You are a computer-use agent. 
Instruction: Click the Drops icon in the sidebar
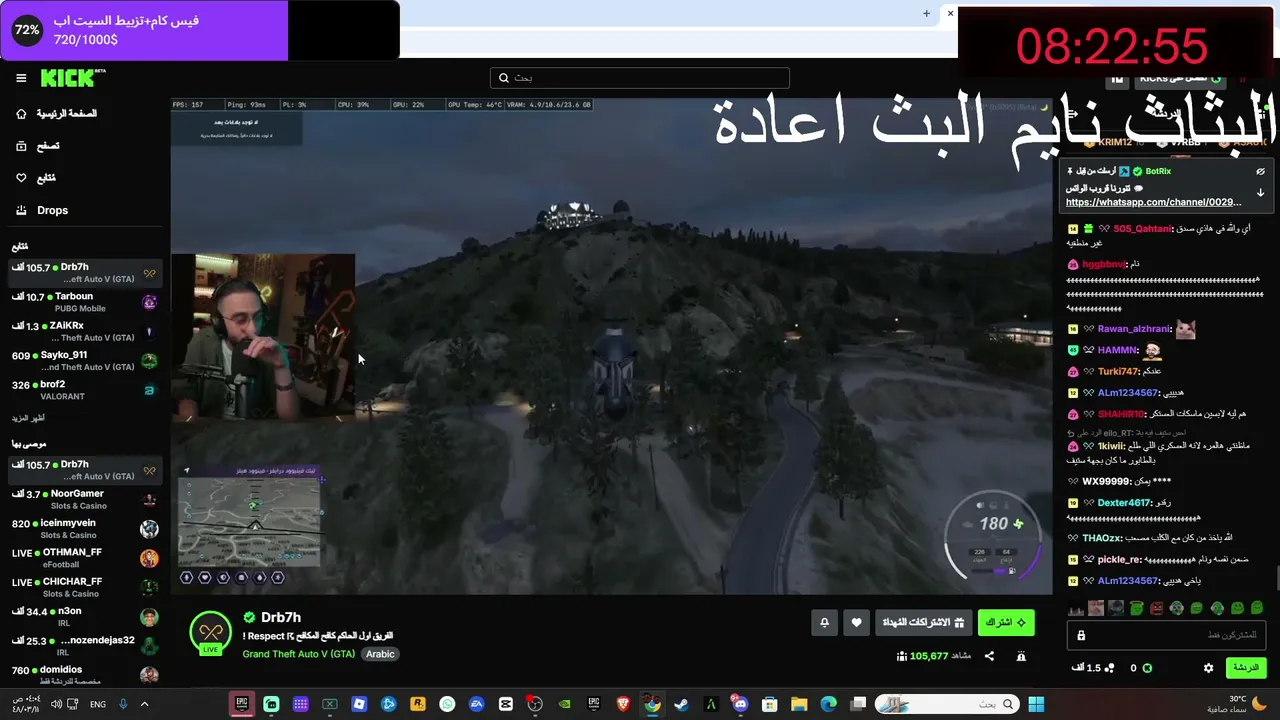tap(21, 210)
